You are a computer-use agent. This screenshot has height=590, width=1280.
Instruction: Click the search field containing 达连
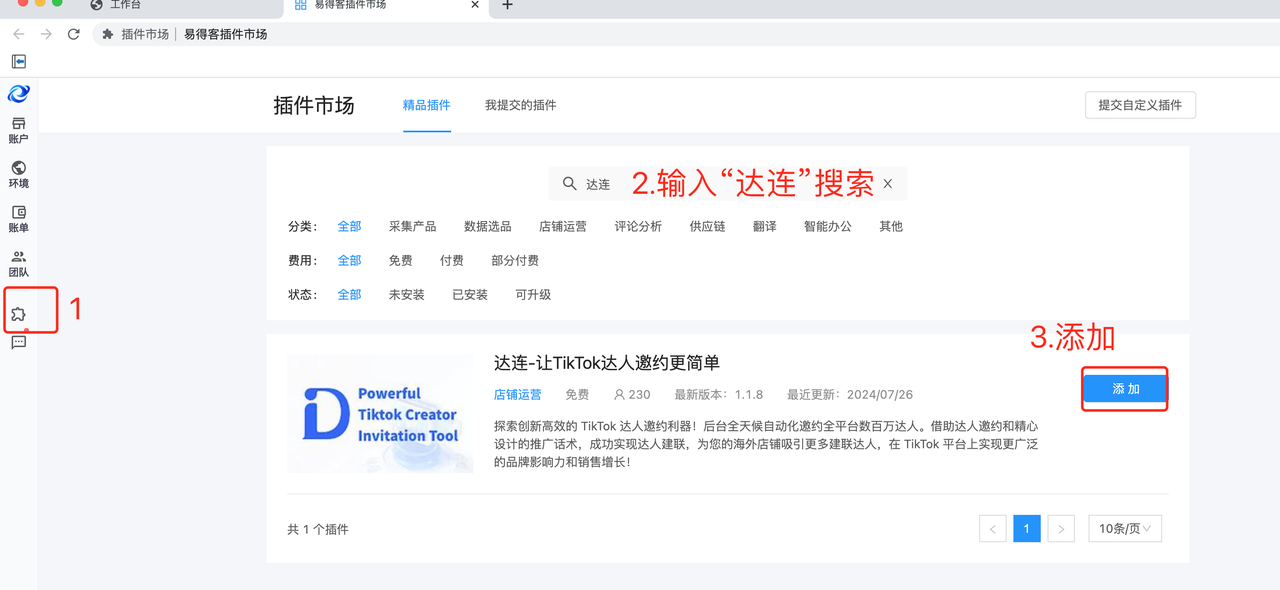point(728,184)
